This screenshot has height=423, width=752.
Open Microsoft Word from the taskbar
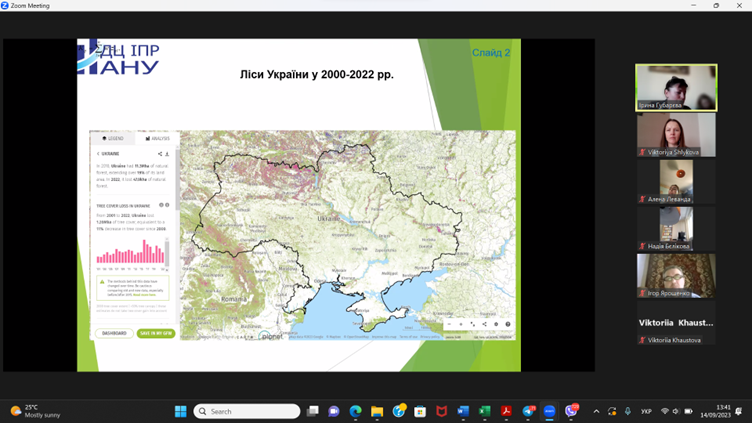463,411
